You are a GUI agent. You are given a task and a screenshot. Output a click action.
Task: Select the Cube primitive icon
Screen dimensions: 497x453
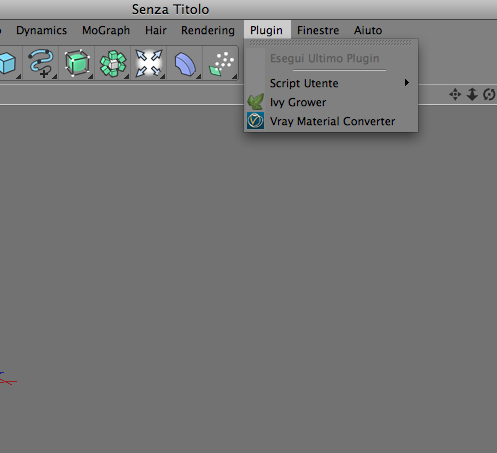[8, 63]
